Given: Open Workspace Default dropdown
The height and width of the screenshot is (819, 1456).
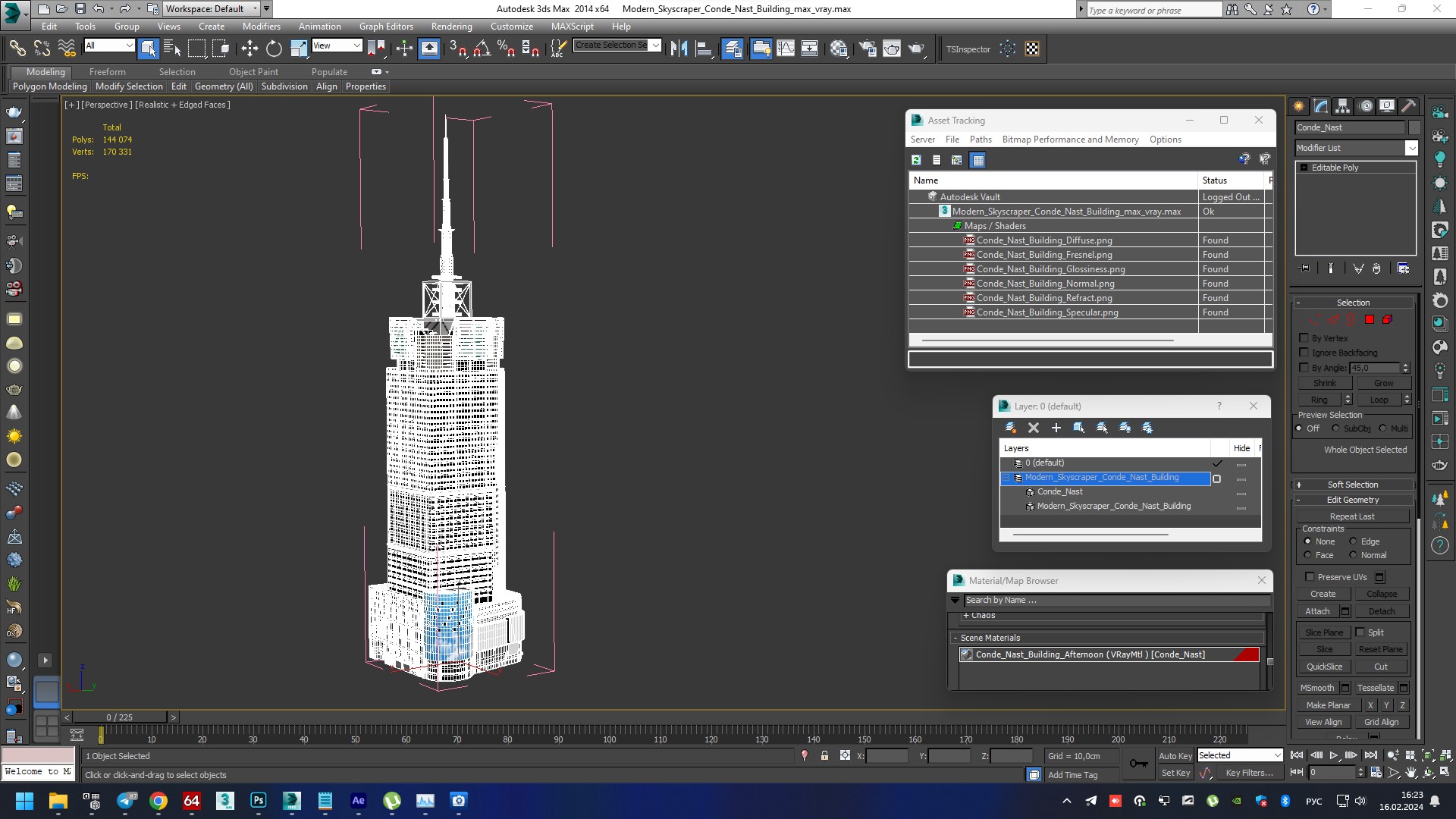Looking at the screenshot, I should click(211, 9).
